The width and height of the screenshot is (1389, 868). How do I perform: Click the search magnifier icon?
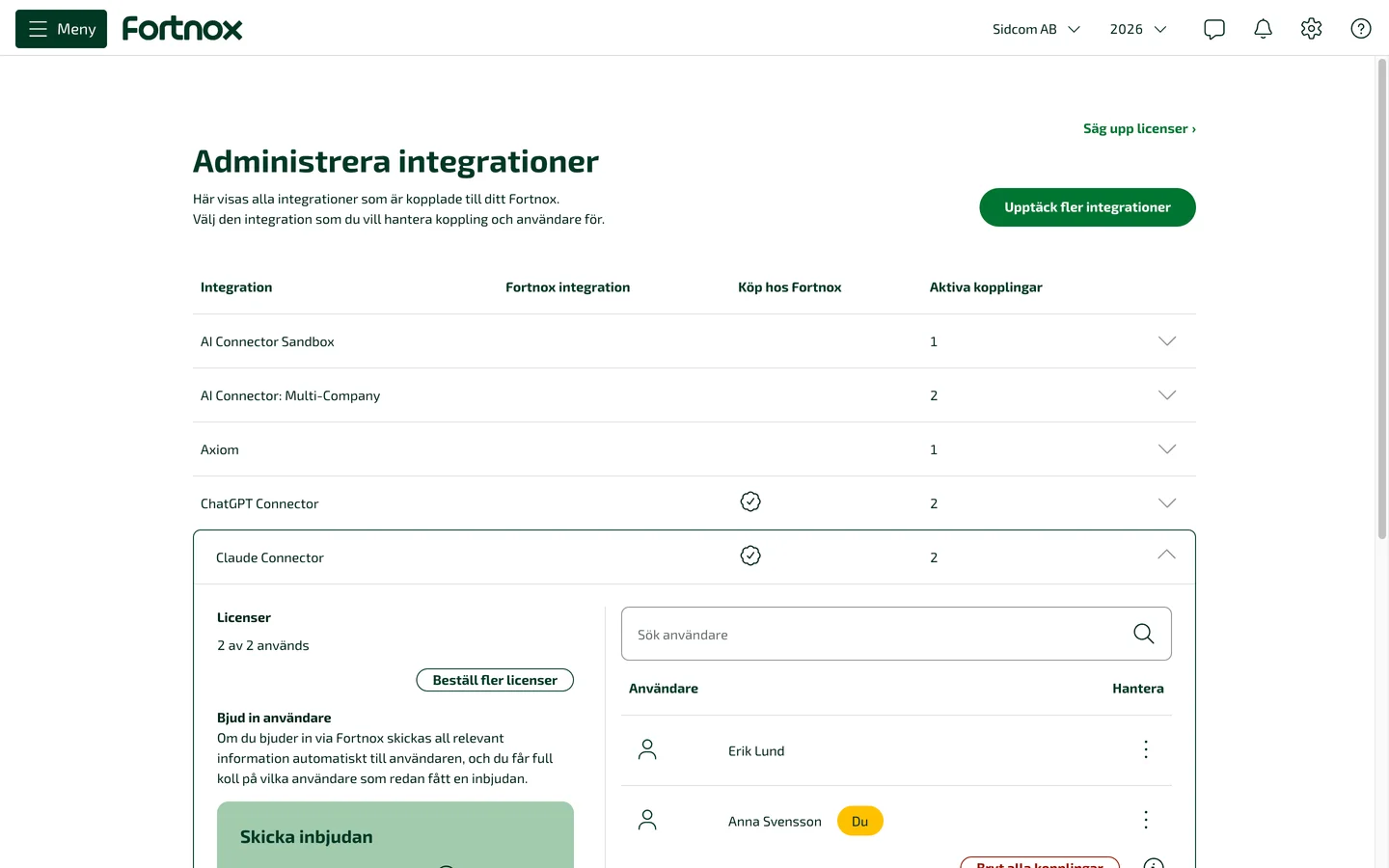(x=1144, y=634)
